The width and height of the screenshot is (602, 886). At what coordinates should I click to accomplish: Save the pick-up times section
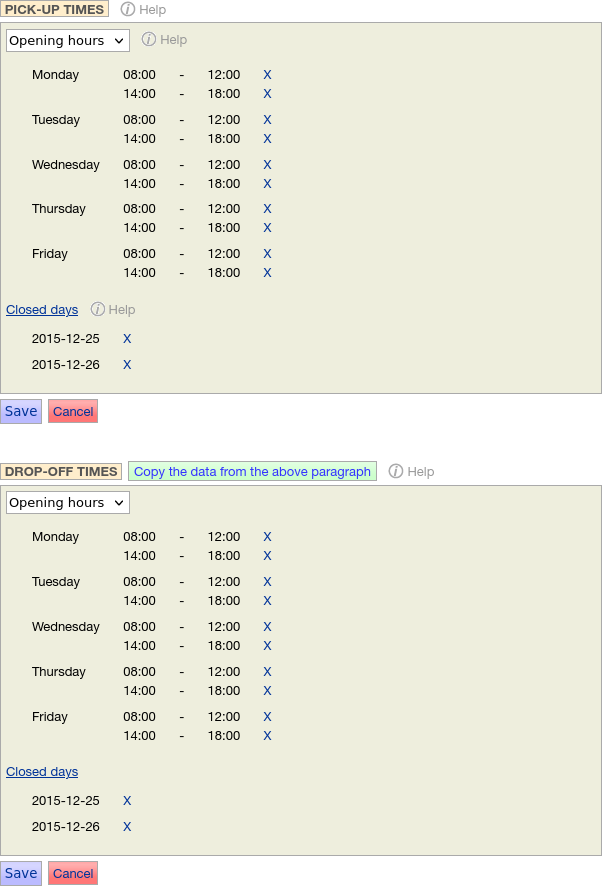[x=21, y=412]
